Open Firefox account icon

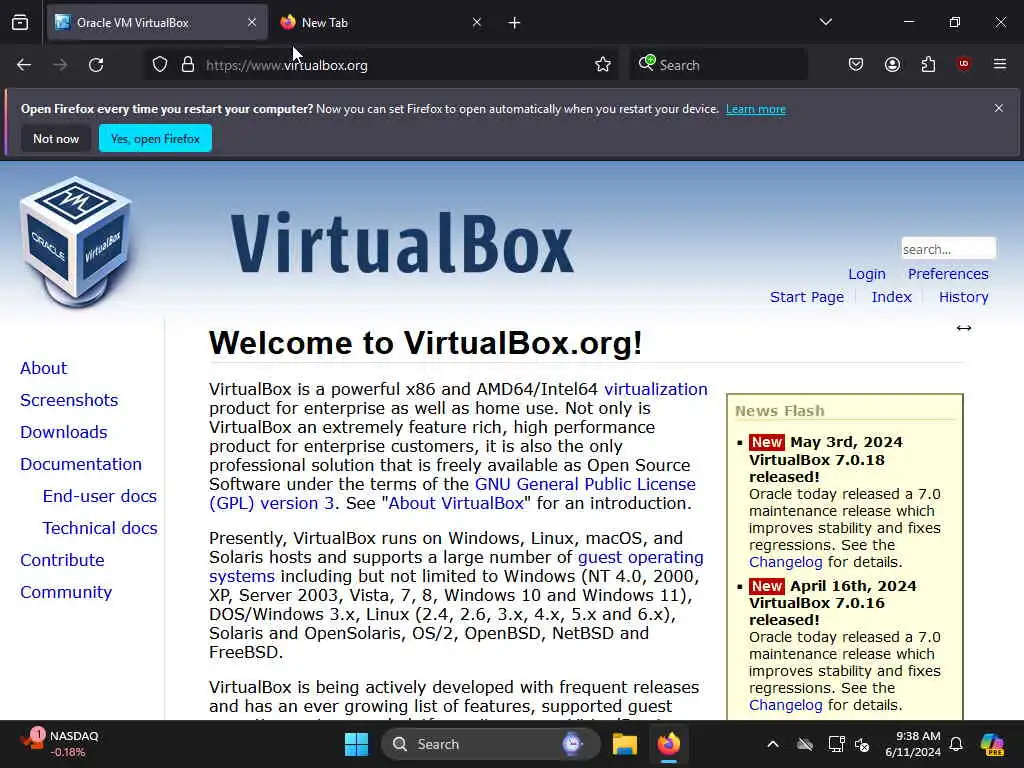[x=892, y=65]
